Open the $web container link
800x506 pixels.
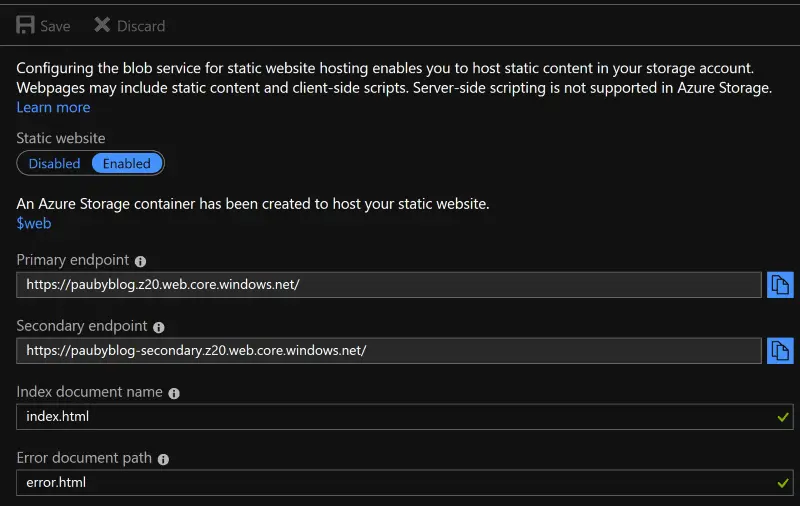(34, 223)
